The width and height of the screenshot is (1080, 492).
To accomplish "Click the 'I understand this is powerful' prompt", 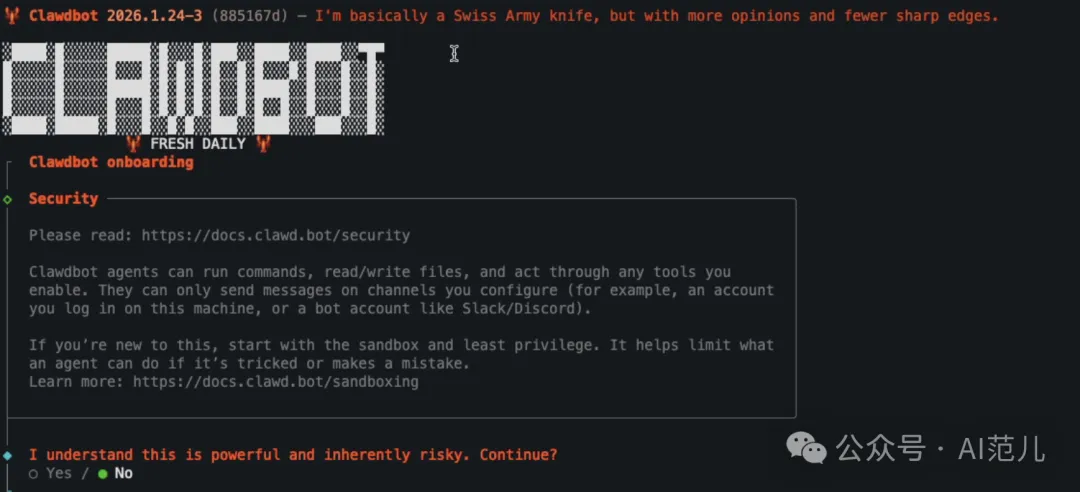I will [x=292, y=455].
